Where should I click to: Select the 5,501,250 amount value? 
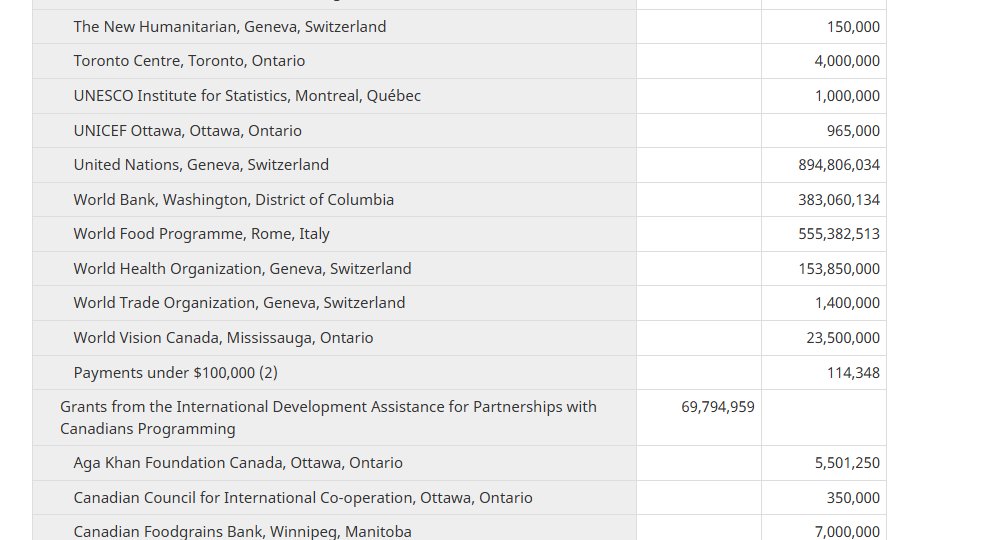pyautogui.click(x=847, y=463)
